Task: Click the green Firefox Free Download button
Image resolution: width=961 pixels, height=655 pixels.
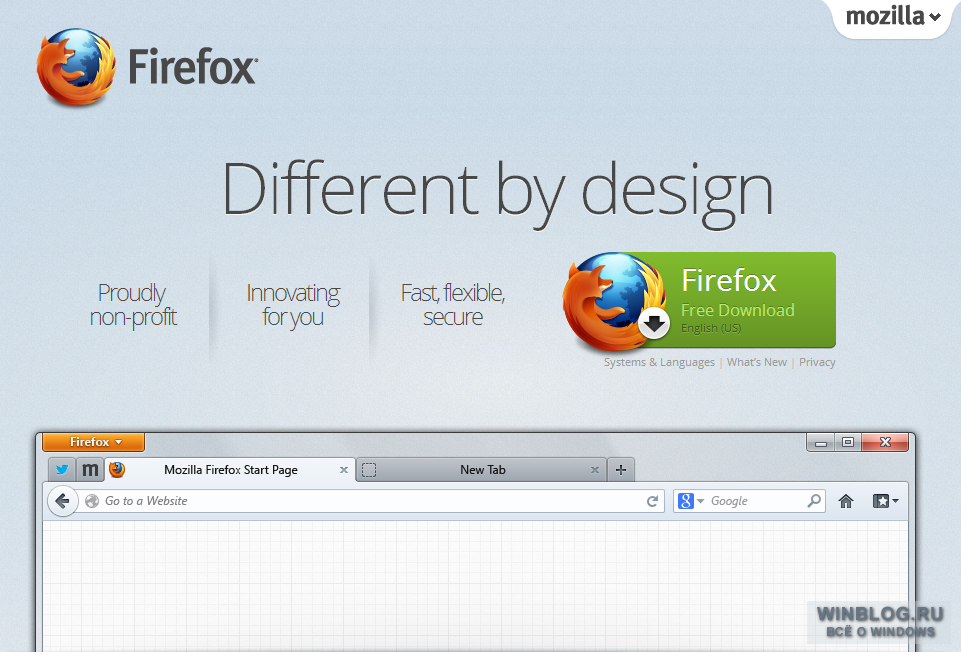Action: point(699,301)
